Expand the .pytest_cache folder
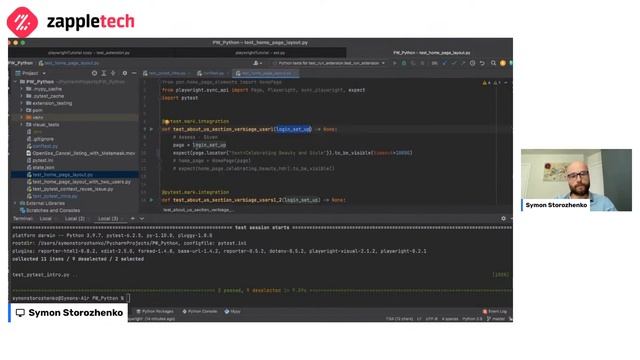The height and width of the screenshot is (360, 640). pyautogui.click(x=22, y=96)
